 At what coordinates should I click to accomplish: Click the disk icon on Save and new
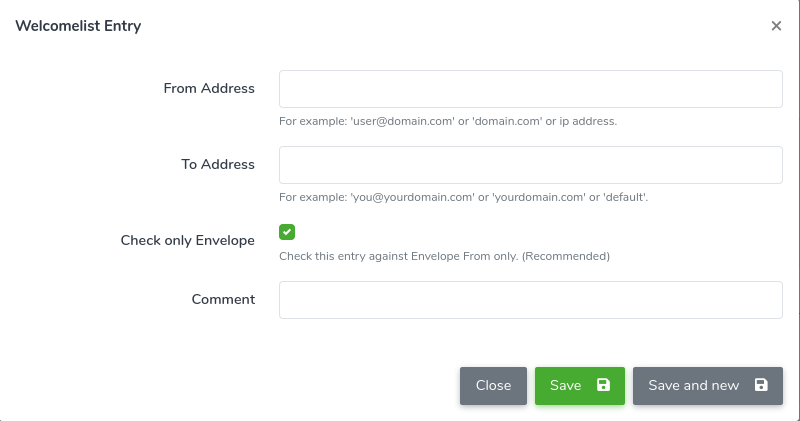point(761,385)
